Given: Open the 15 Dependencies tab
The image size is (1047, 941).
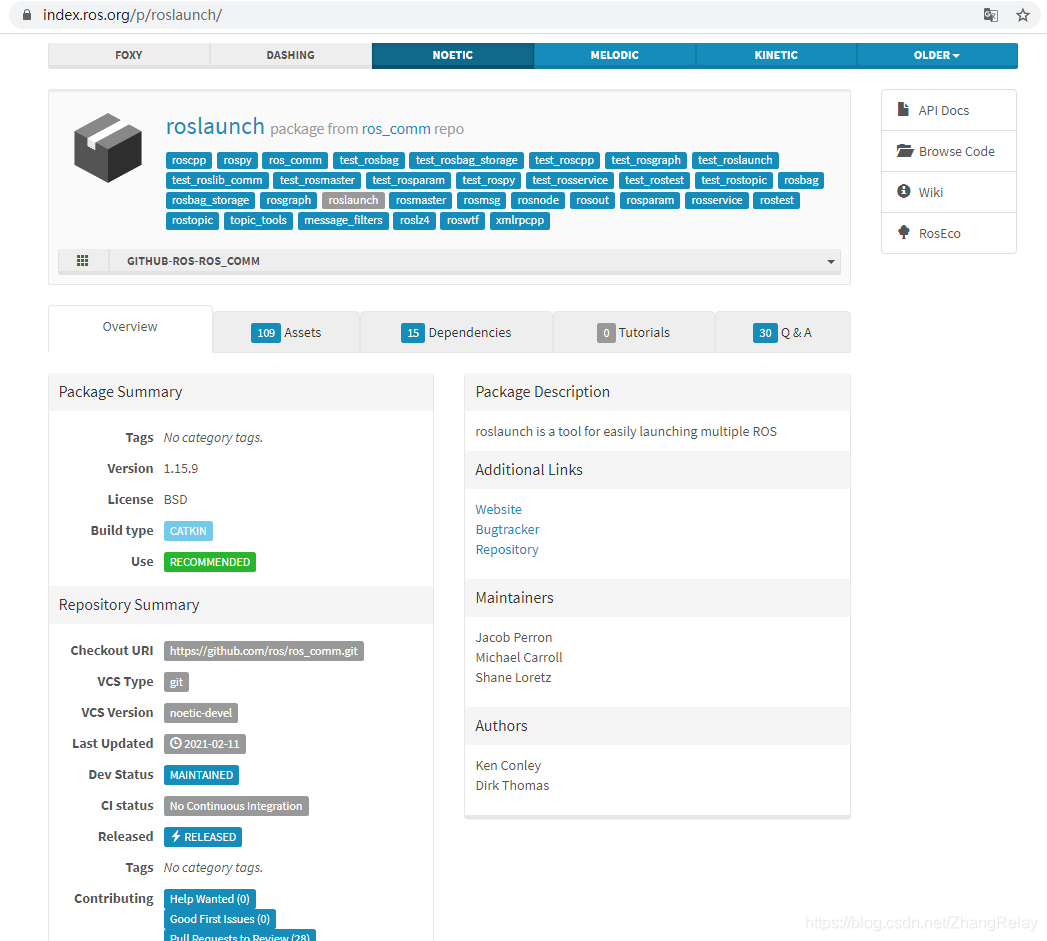Looking at the screenshot, I should click(456, 333).
